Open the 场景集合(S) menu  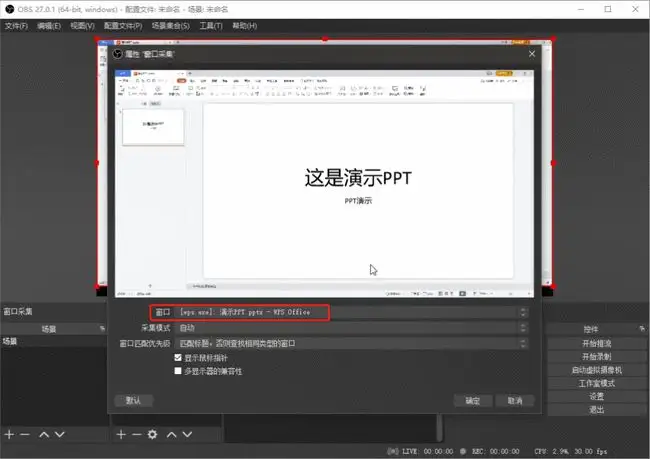pyautogui.click(x=170, y=26)
